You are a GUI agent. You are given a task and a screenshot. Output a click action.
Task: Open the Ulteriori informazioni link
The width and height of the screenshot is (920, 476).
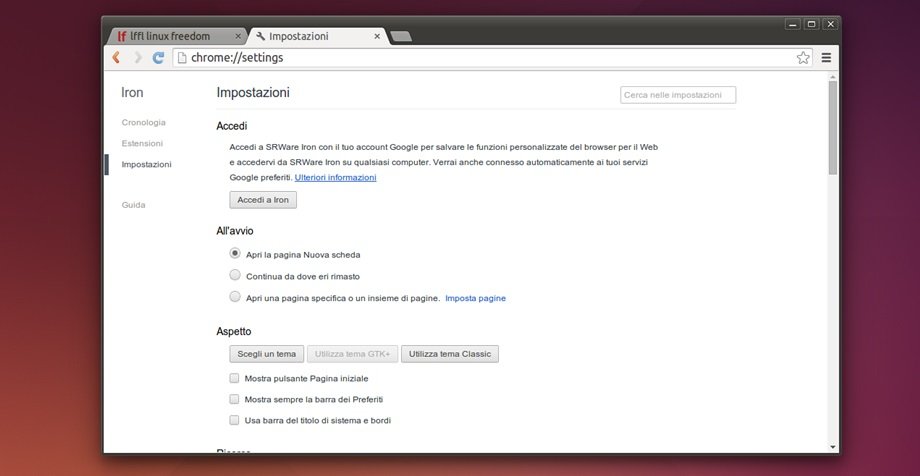pyautogui.click(x=336, y=177)
